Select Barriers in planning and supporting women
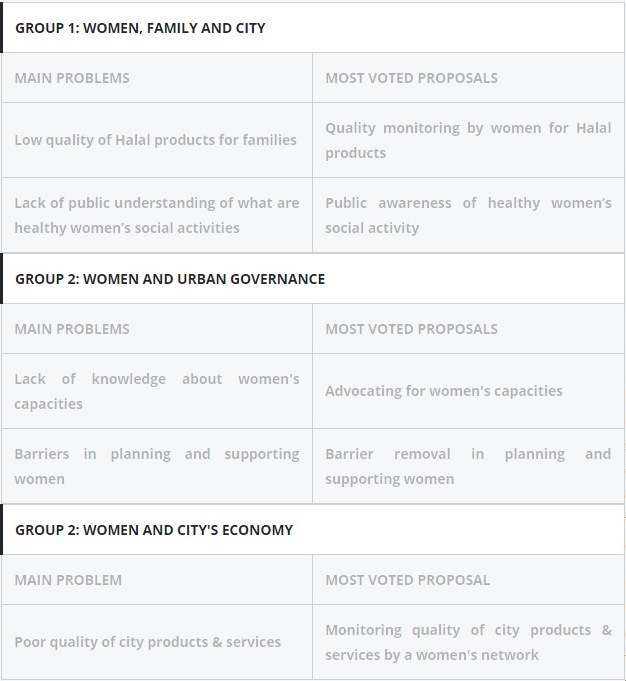The height and width of the screenshot is (681, 626). click(157, 466)
